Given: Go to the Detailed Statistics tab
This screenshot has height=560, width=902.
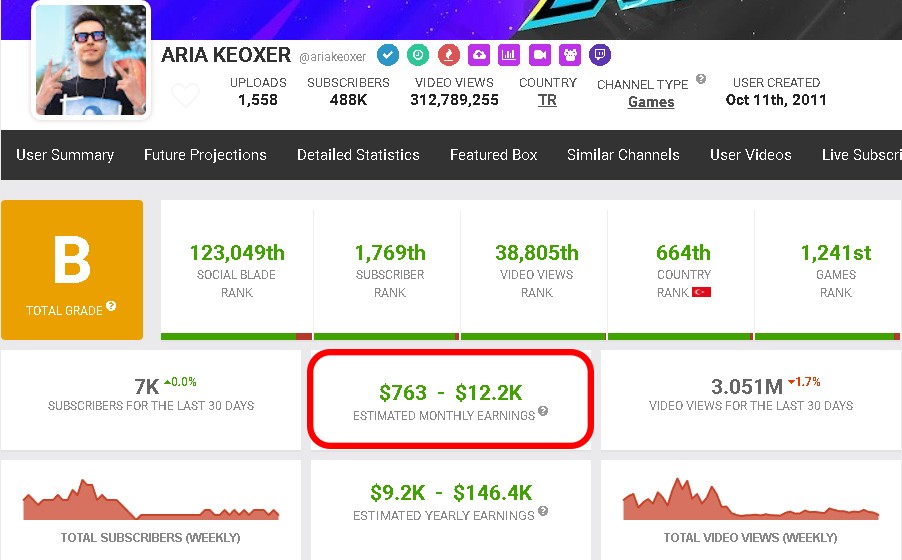Looking at the screenshot, I should click(x=358, y=155).
